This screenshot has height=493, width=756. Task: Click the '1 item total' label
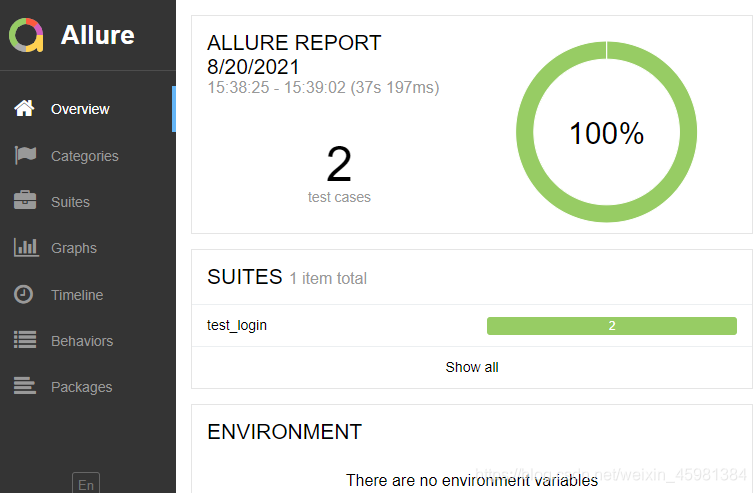click(x=328, y=279)
